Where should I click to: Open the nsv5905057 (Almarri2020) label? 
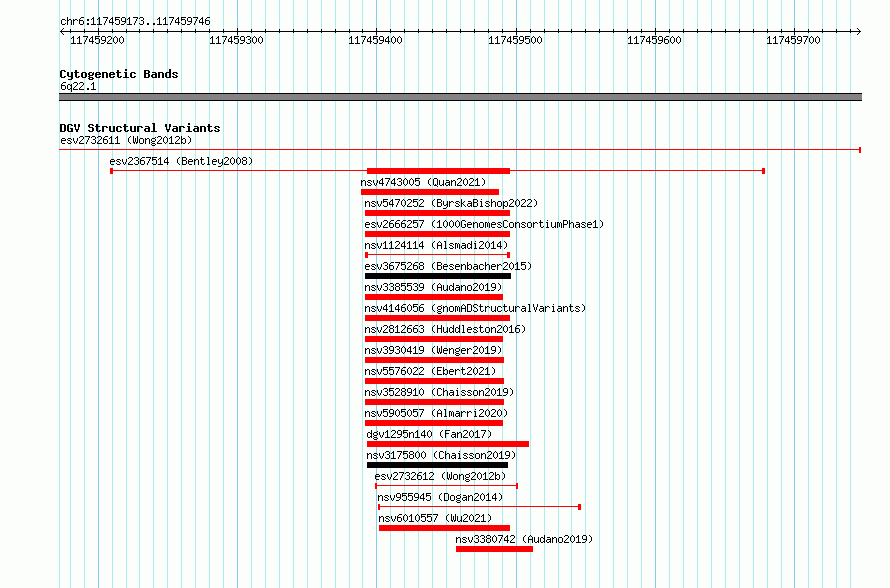[x=436, y=413]
